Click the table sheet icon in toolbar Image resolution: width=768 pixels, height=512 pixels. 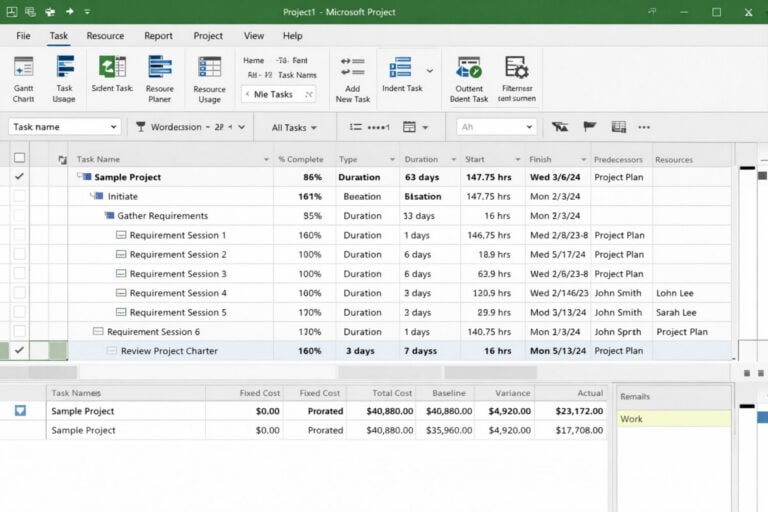[x=619, y=127]
